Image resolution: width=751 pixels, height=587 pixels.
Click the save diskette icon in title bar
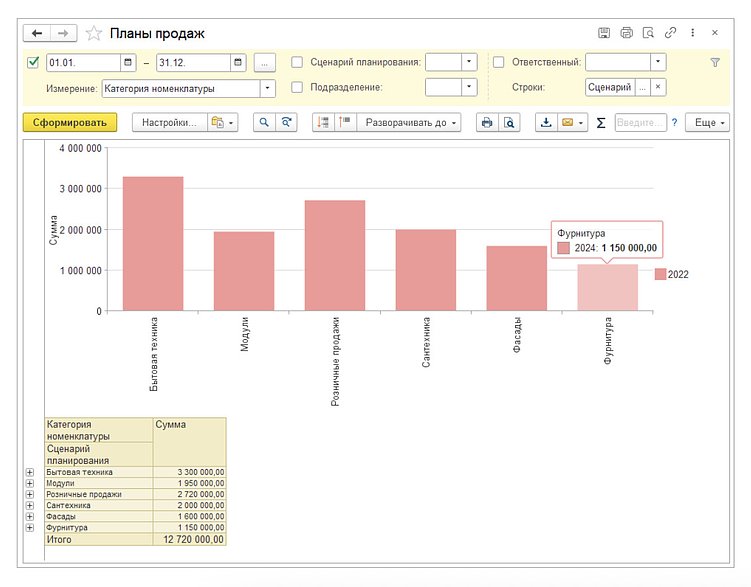(604, 33)
